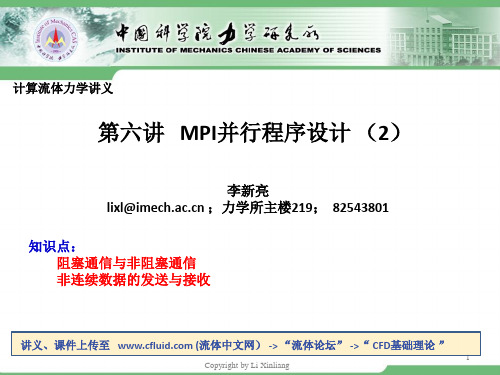Click the '流体论坛' quoted text
The width and height of the screenshot is (500, 375).
313,345
